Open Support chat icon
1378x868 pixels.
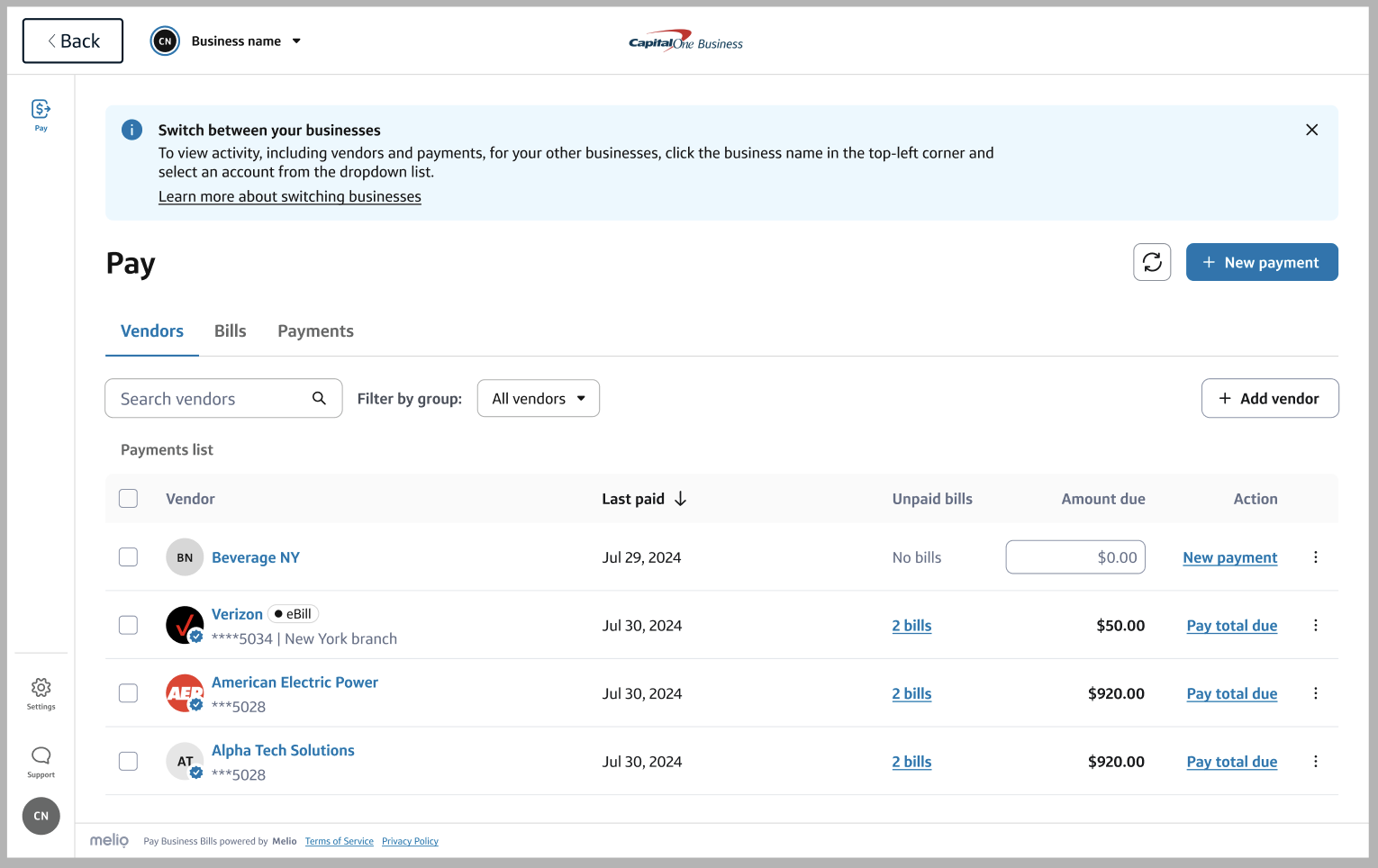pos(41,760)
